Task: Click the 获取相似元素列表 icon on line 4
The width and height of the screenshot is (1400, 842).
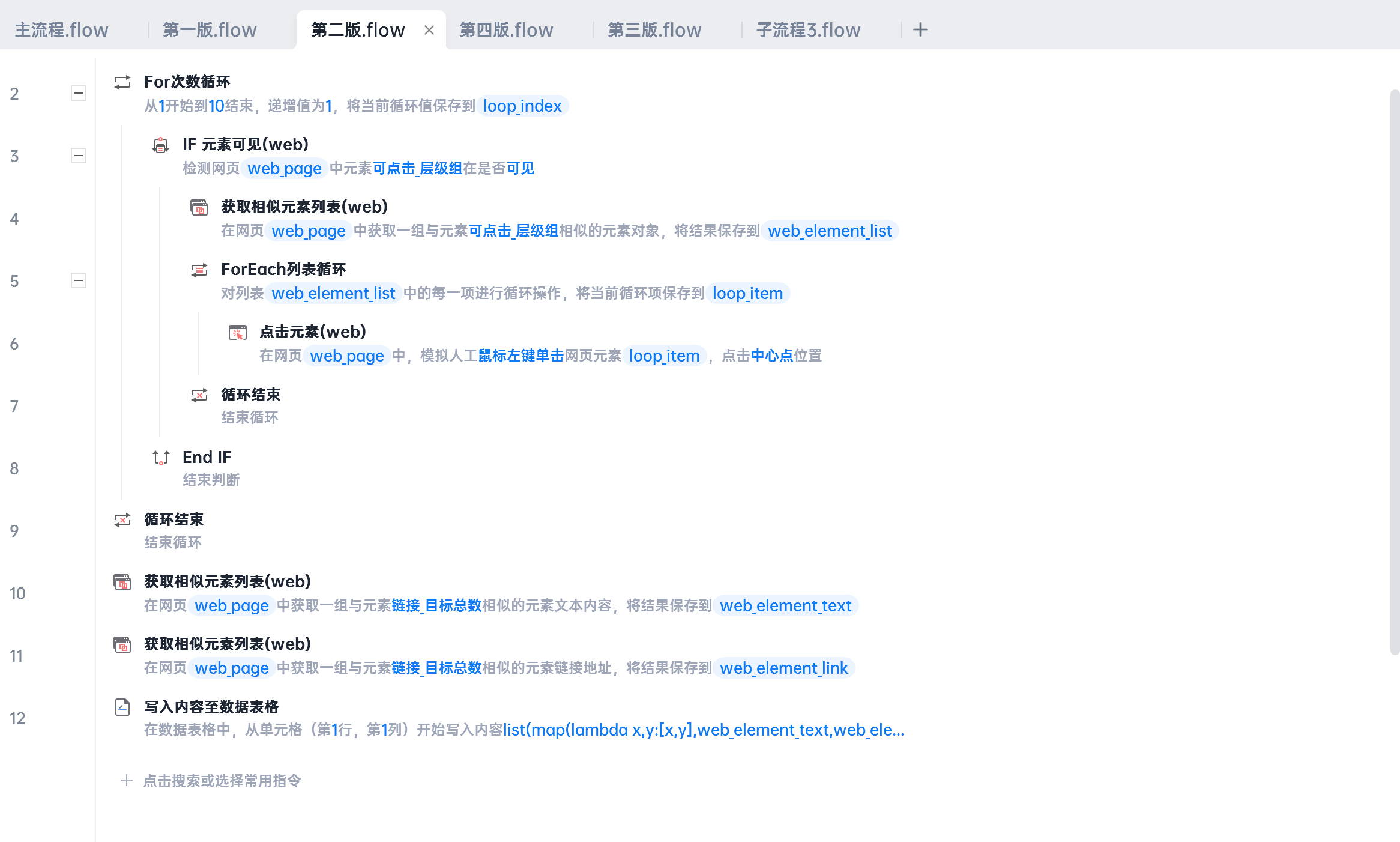Action: (199, 207)
